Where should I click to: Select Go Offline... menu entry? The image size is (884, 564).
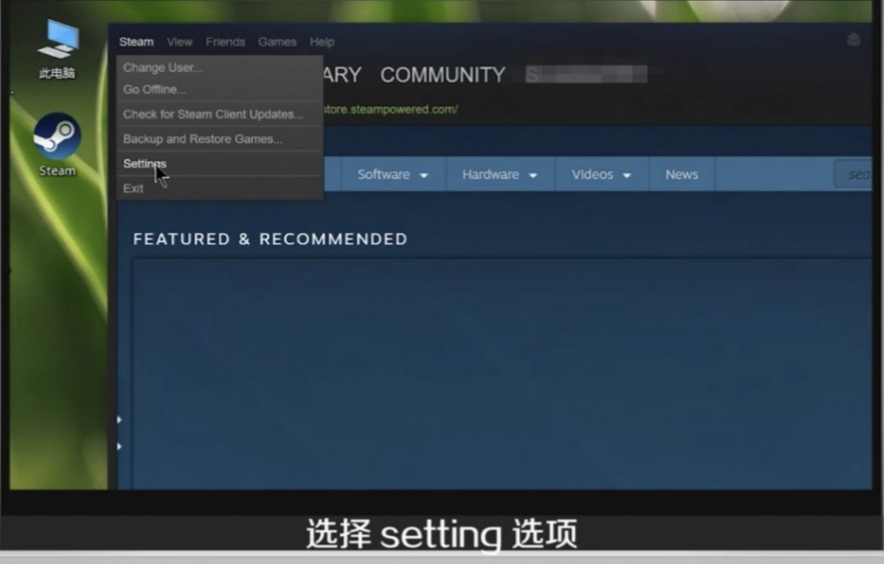click(x=220, y=89)
